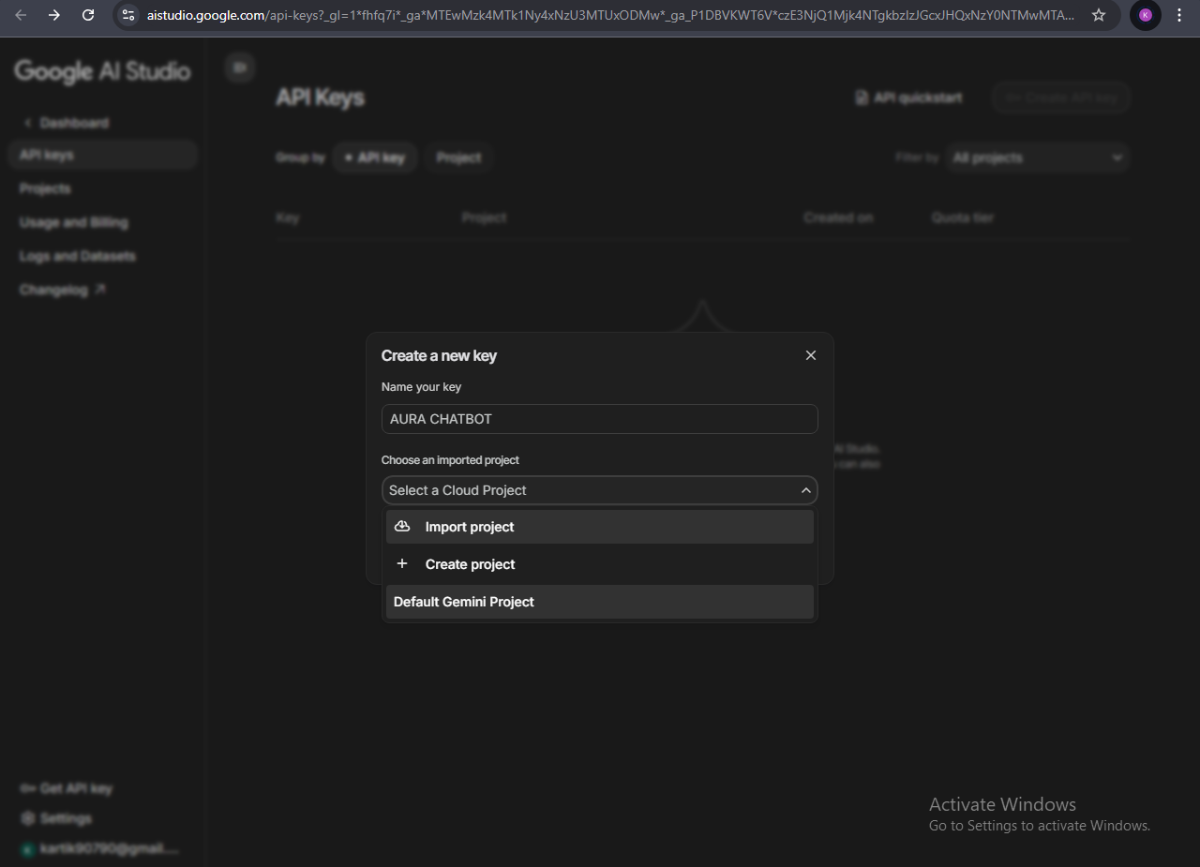Group keys by Project

pos(458,158)
